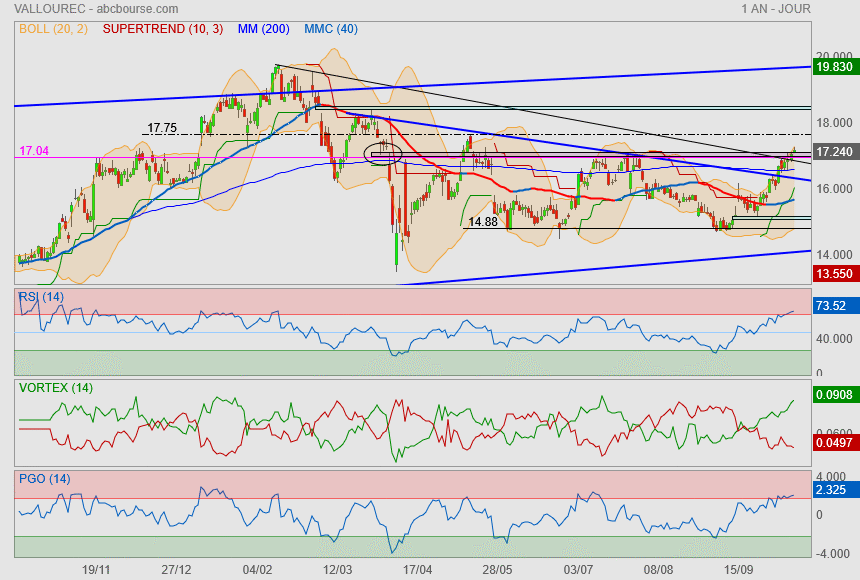Select the green 19.830 price tag
The image size is (860, 580).
(x=834, y=67)
